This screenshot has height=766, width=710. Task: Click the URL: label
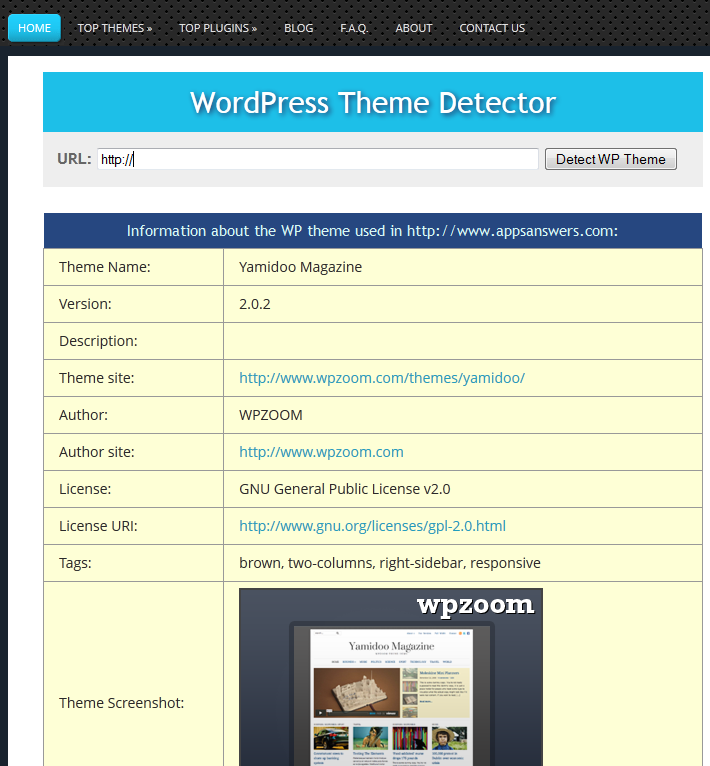[74, 159]
